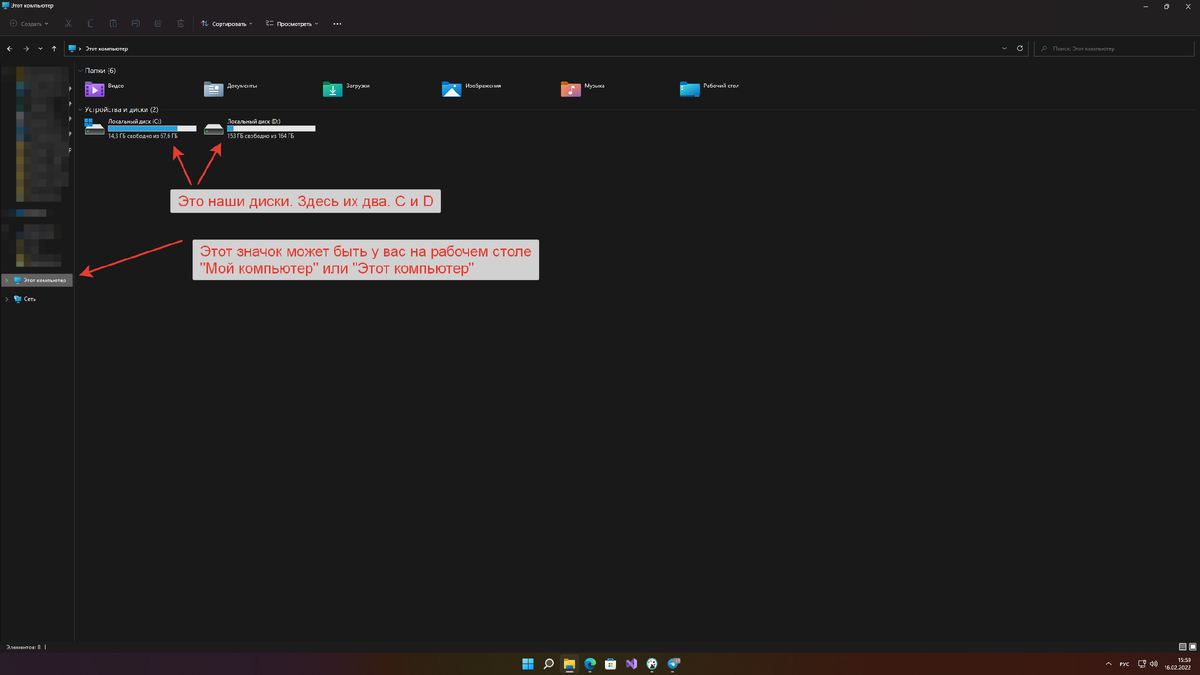
Task: Open Visual Studio from the taskbar
Action: [x=631, y=664]
